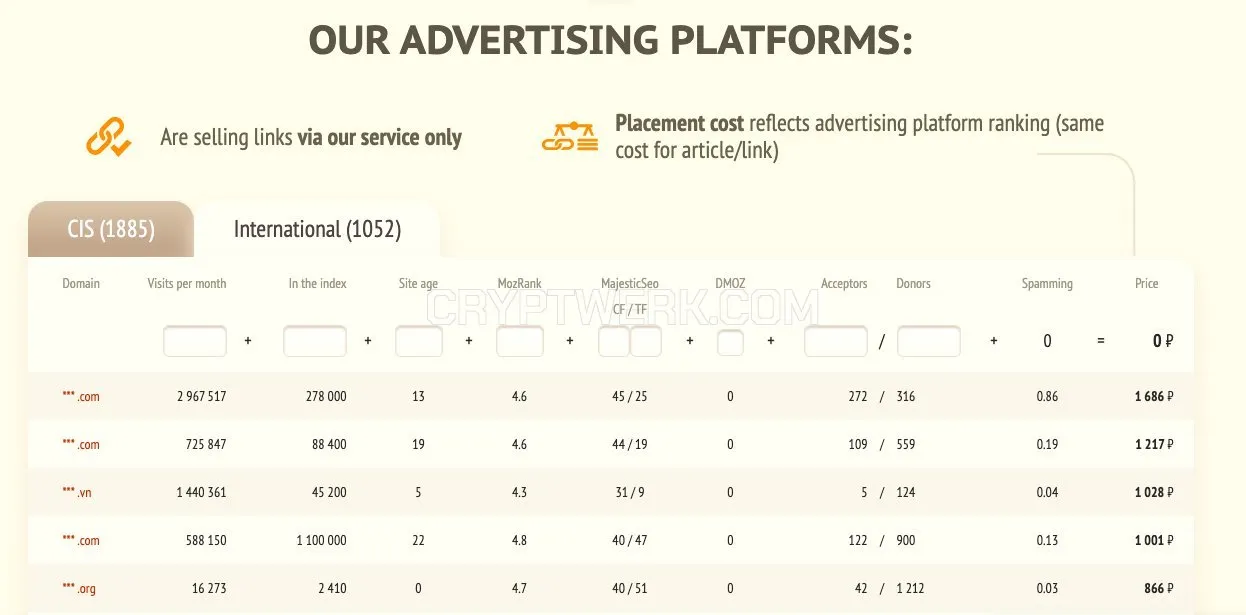
Task: Select the Site age filter input
Action: point(419,341)
